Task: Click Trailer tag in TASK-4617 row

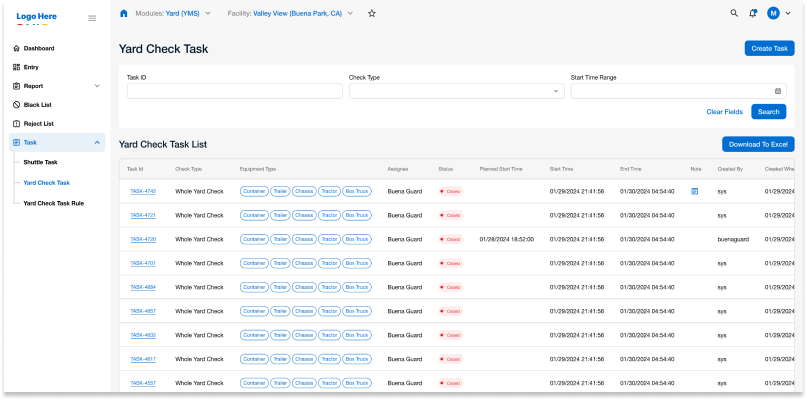Action: (x=280, y=359)
